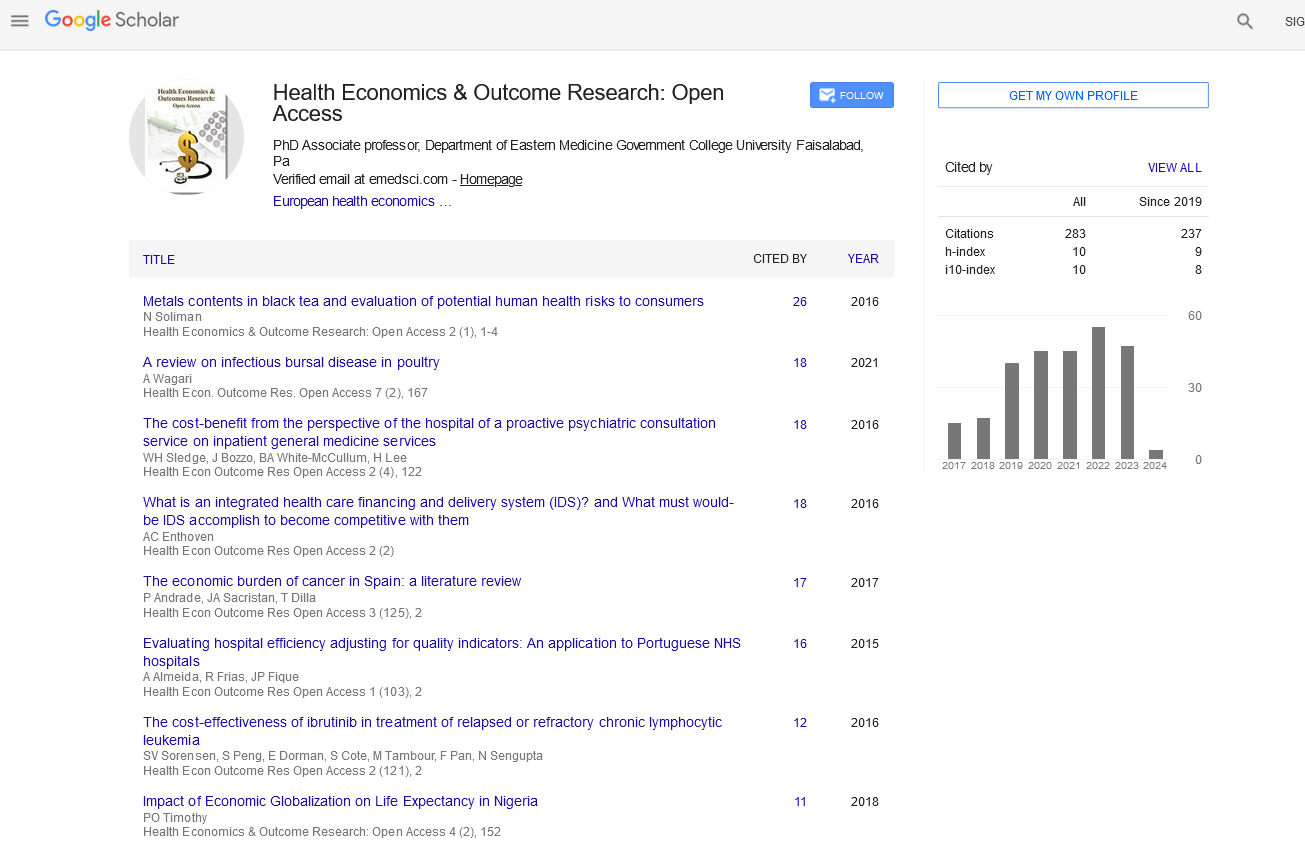The width and height of the screenshot is (1305, 848).
Task: Click author name PO Timothy
Action: 175,817
